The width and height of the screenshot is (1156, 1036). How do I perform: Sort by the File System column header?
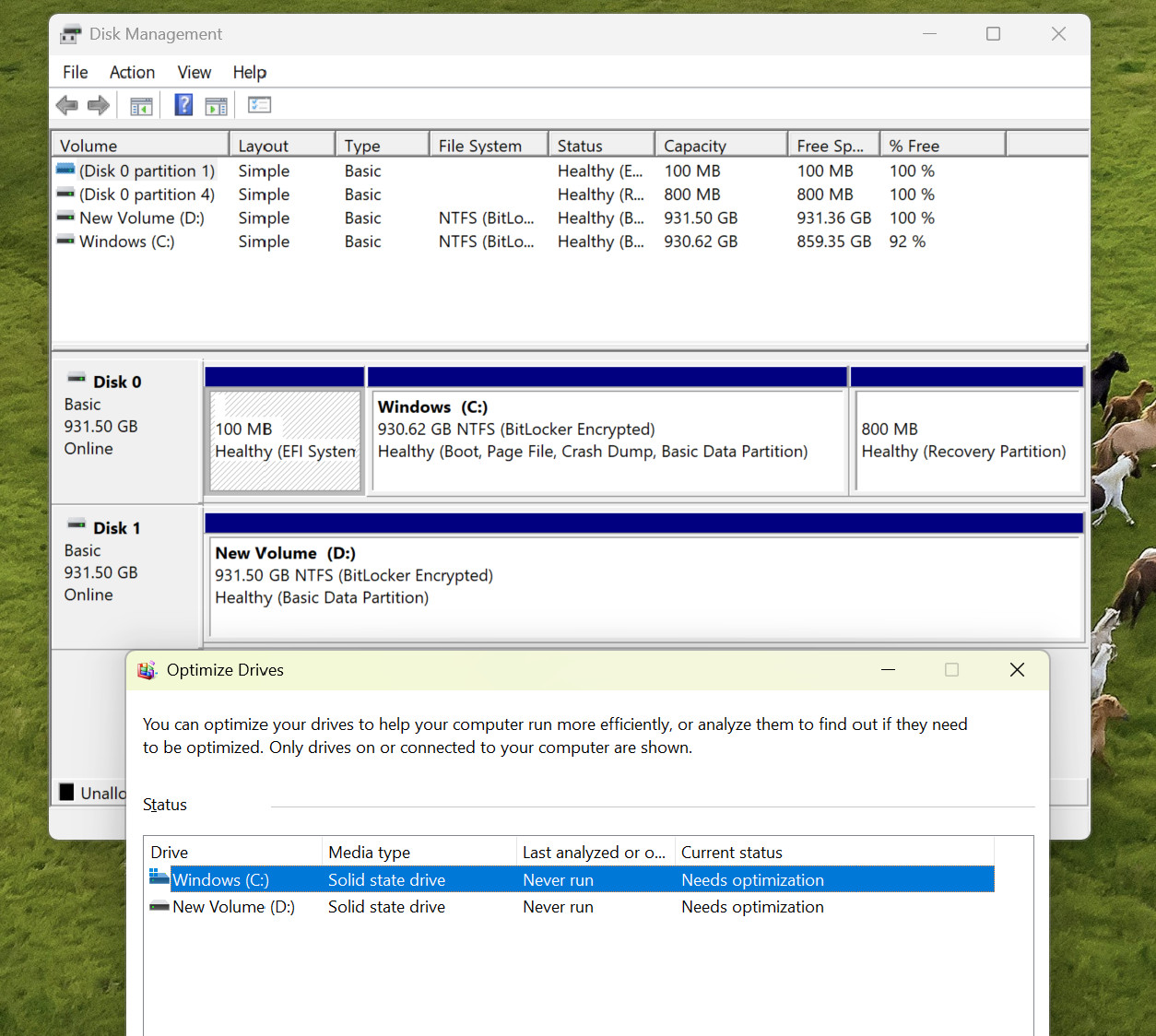489,145
